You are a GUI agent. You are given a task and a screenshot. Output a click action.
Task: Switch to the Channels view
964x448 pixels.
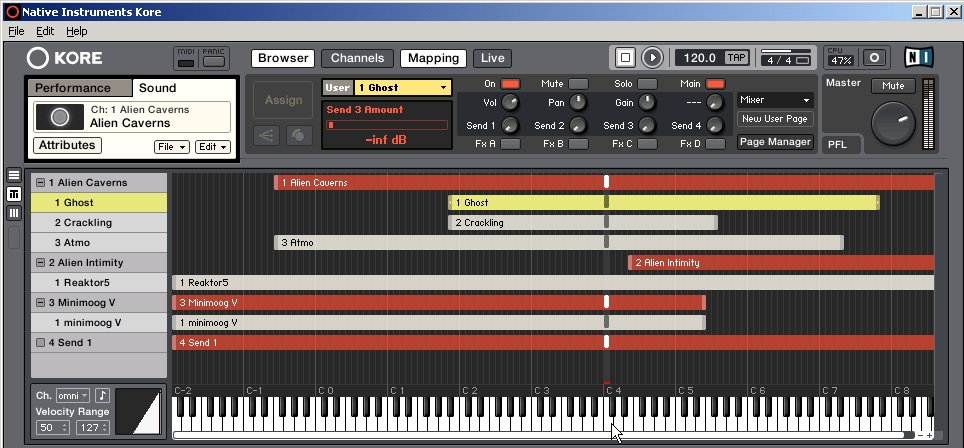(357, 58)
